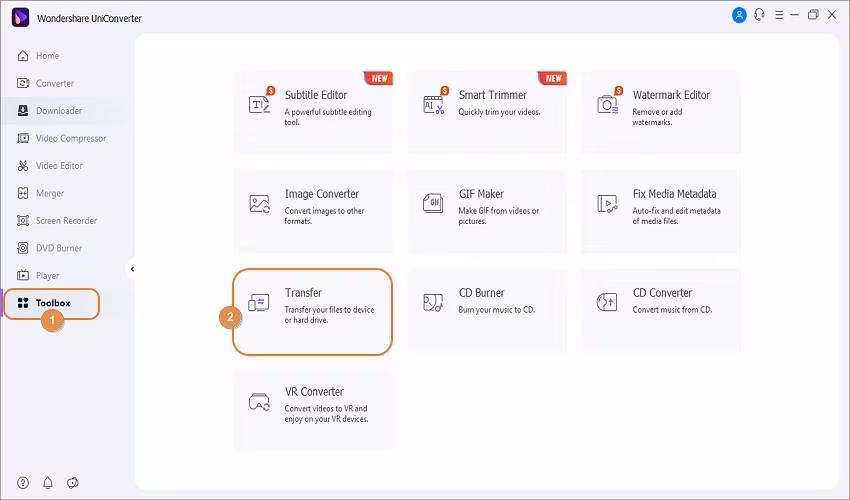
Task: Open the notifications bell icon
Action: (47, 484)
